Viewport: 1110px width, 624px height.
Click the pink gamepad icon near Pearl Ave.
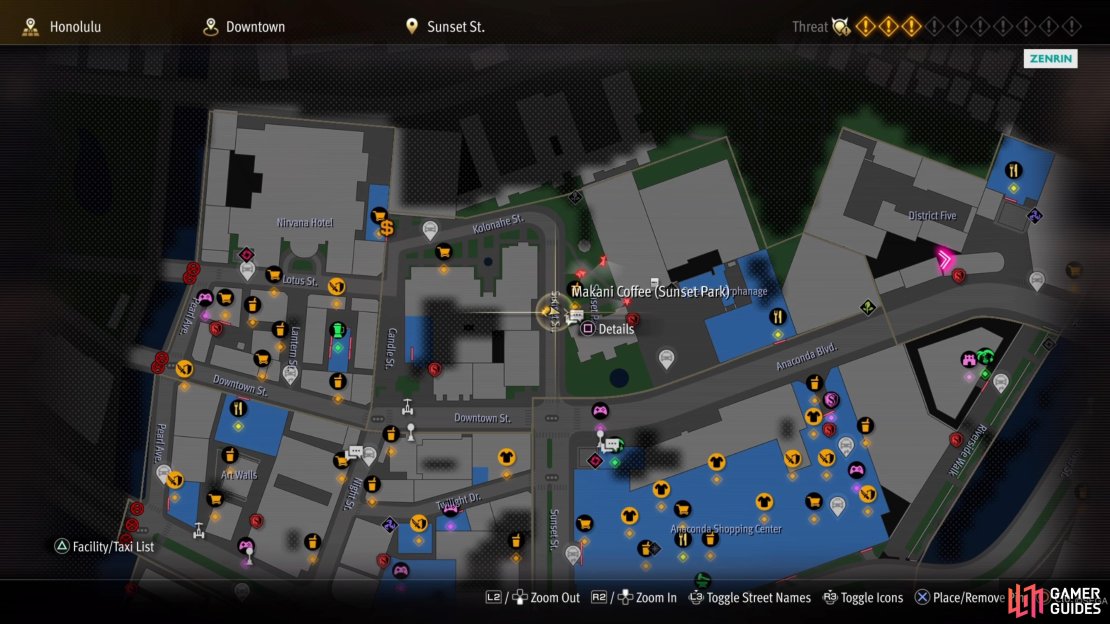pyautogui.click(x=205, y=297)
